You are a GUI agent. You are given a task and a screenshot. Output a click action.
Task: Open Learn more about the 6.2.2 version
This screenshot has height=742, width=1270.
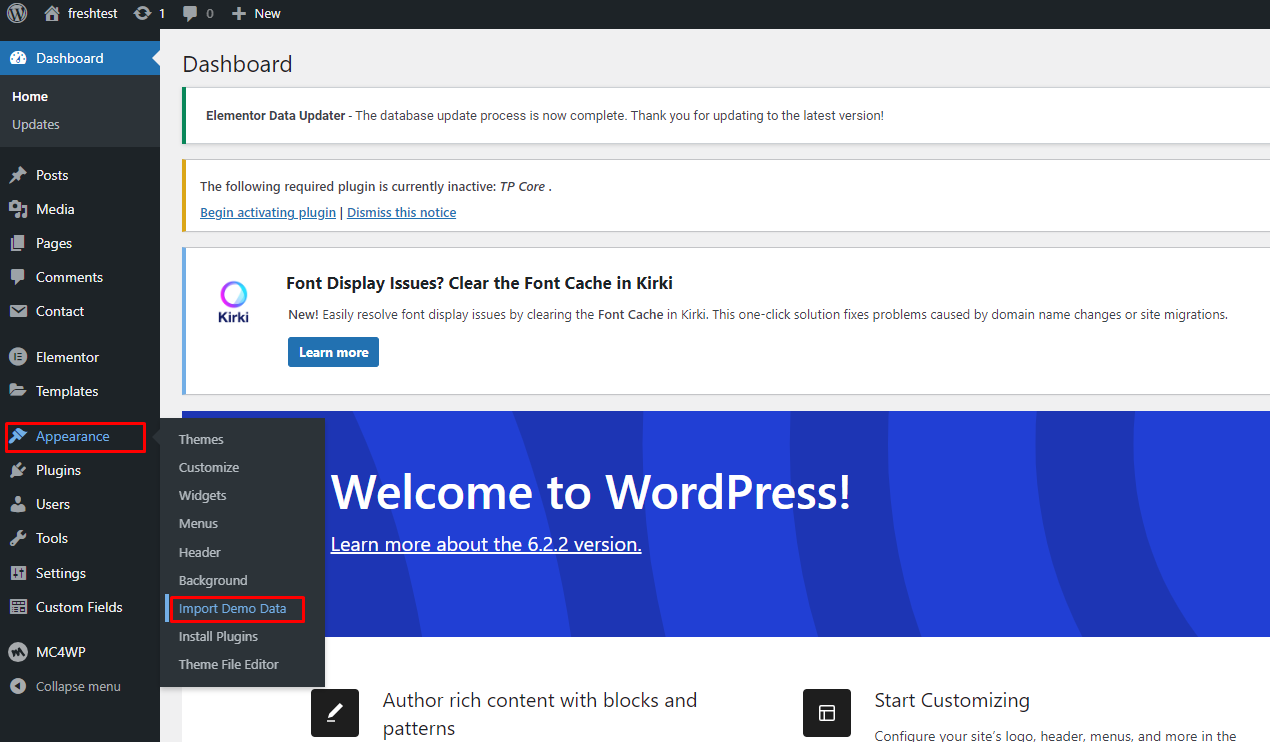pyautogui.click(x=486, y=544)
